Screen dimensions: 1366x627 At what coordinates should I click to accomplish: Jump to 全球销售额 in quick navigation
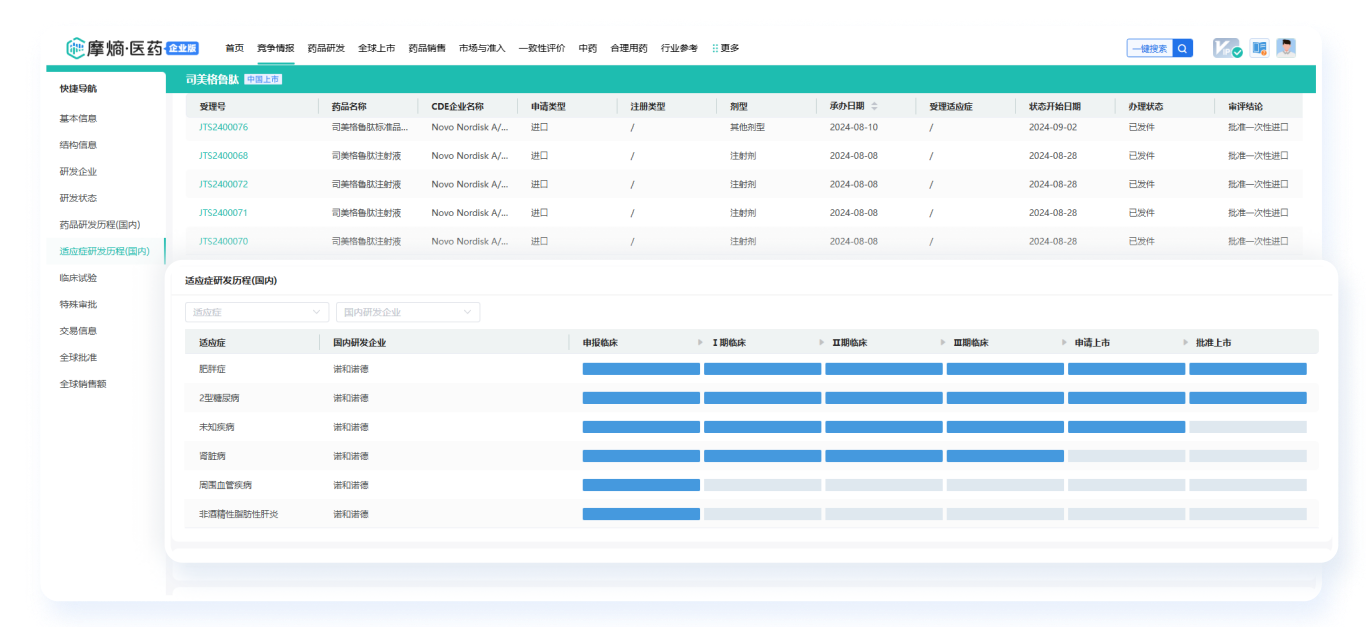point(82,384)
